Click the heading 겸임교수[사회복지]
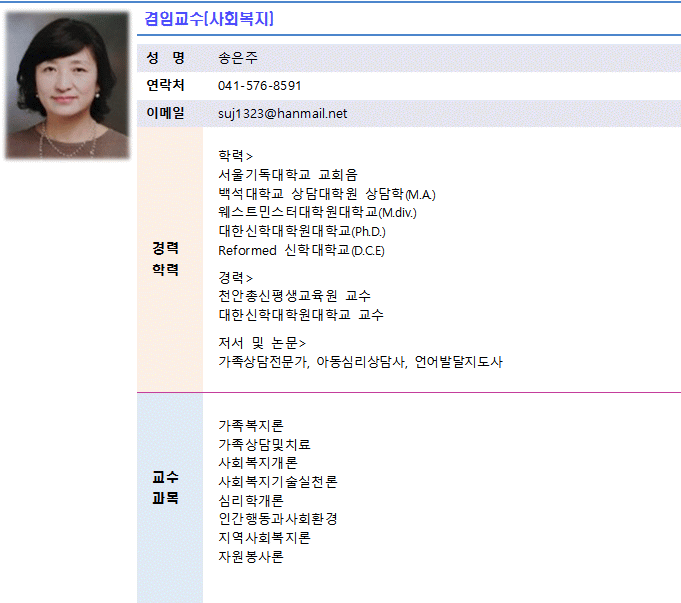The width and height of the screenshot is (681, 603). tap(209, 19)
